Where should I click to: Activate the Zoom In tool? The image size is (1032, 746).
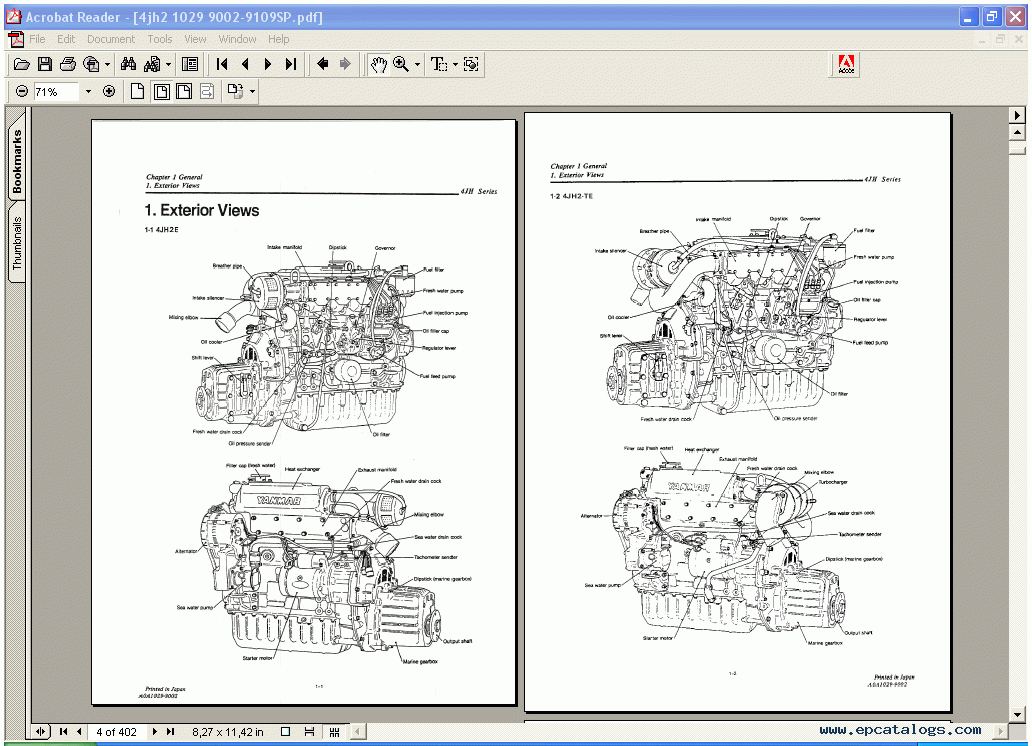[401, 63]
